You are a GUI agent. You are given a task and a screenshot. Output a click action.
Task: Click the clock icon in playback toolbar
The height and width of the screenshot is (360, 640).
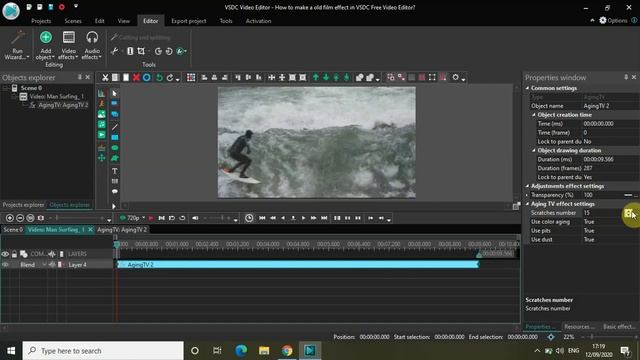[249, 218]
